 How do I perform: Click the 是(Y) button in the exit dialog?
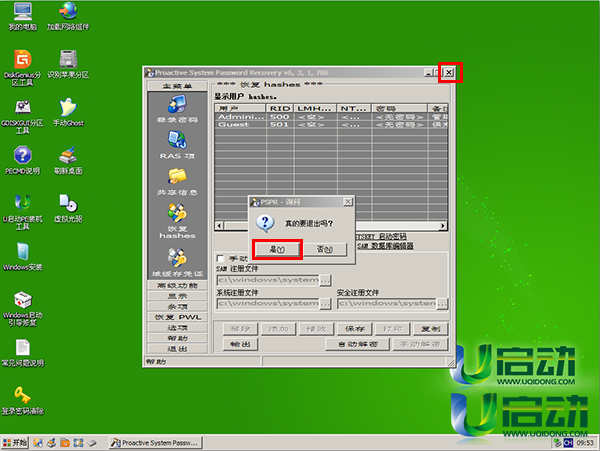point(277,249)
